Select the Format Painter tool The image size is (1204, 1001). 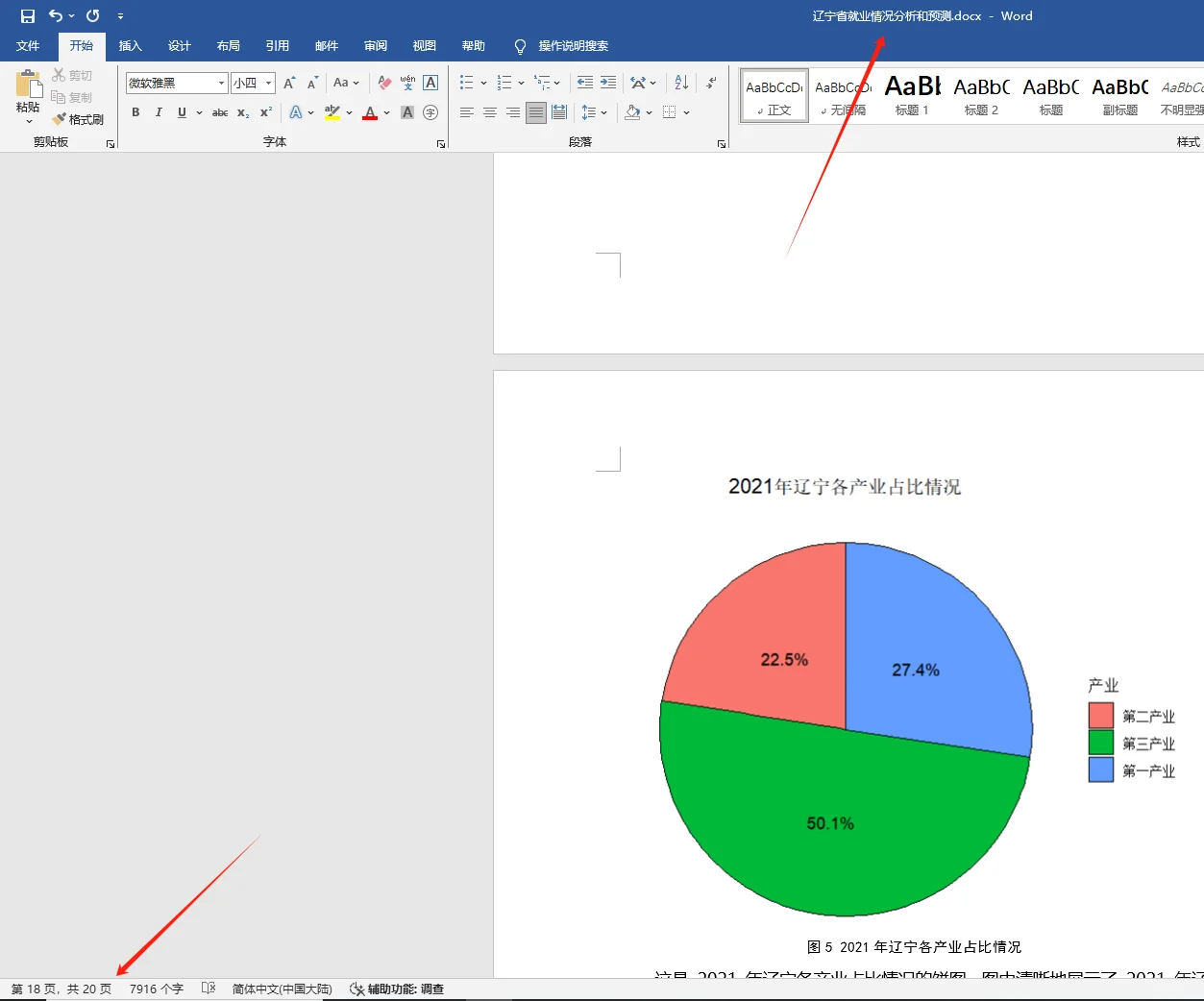(78, 118)
